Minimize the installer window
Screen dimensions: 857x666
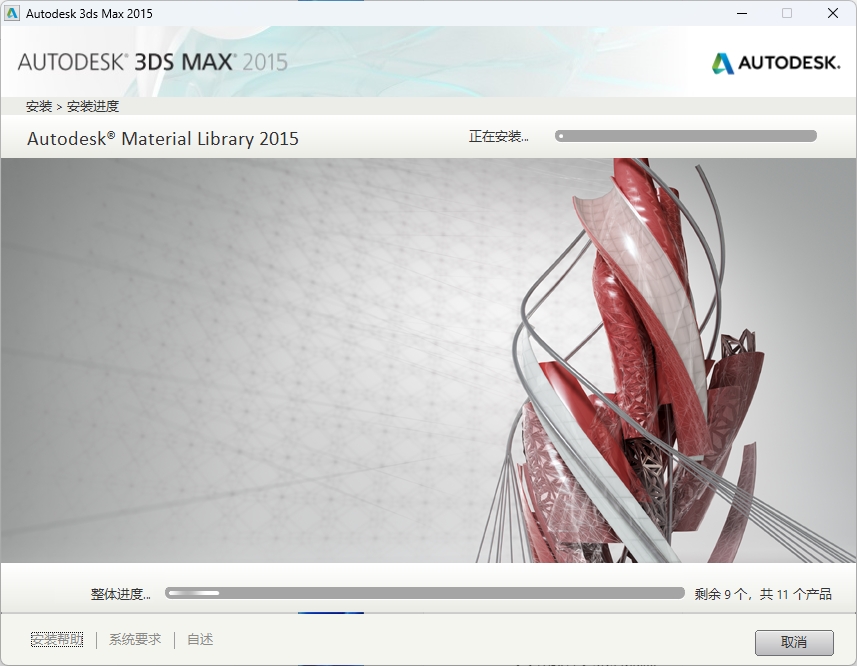(x=741, y=13)
